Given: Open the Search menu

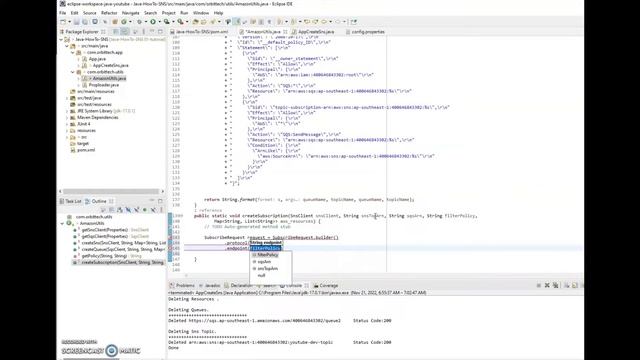Looking at the screenshot, I should pos(150,13).
